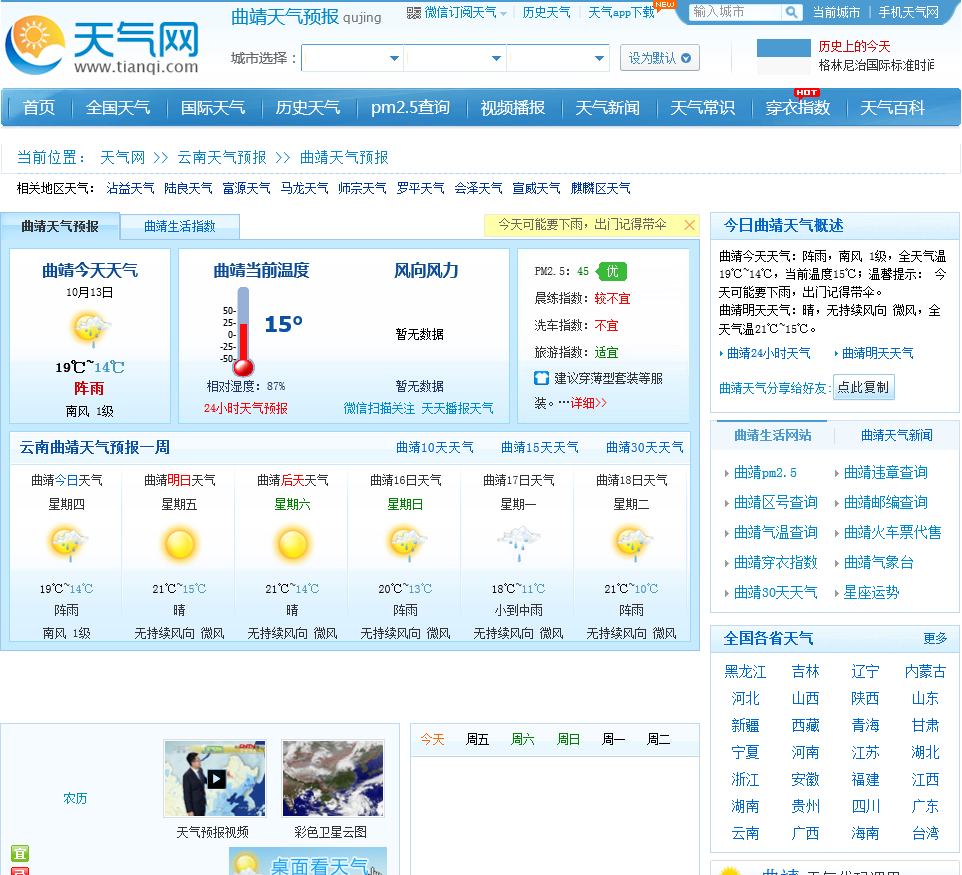Open the 手机天气网 link
Image resolution: width=962 pixels, height=875 pixels.
coord(908,12)
